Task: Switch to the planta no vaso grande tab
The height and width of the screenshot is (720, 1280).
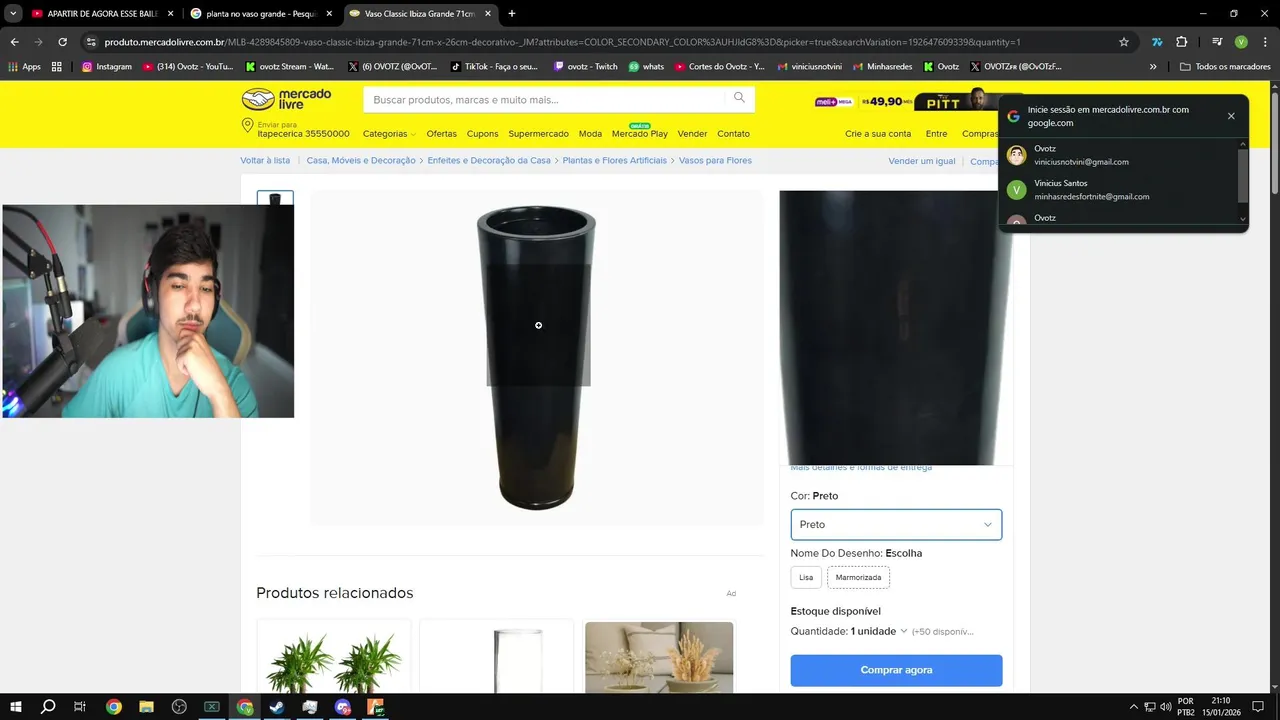Action: tap(260, 14)
